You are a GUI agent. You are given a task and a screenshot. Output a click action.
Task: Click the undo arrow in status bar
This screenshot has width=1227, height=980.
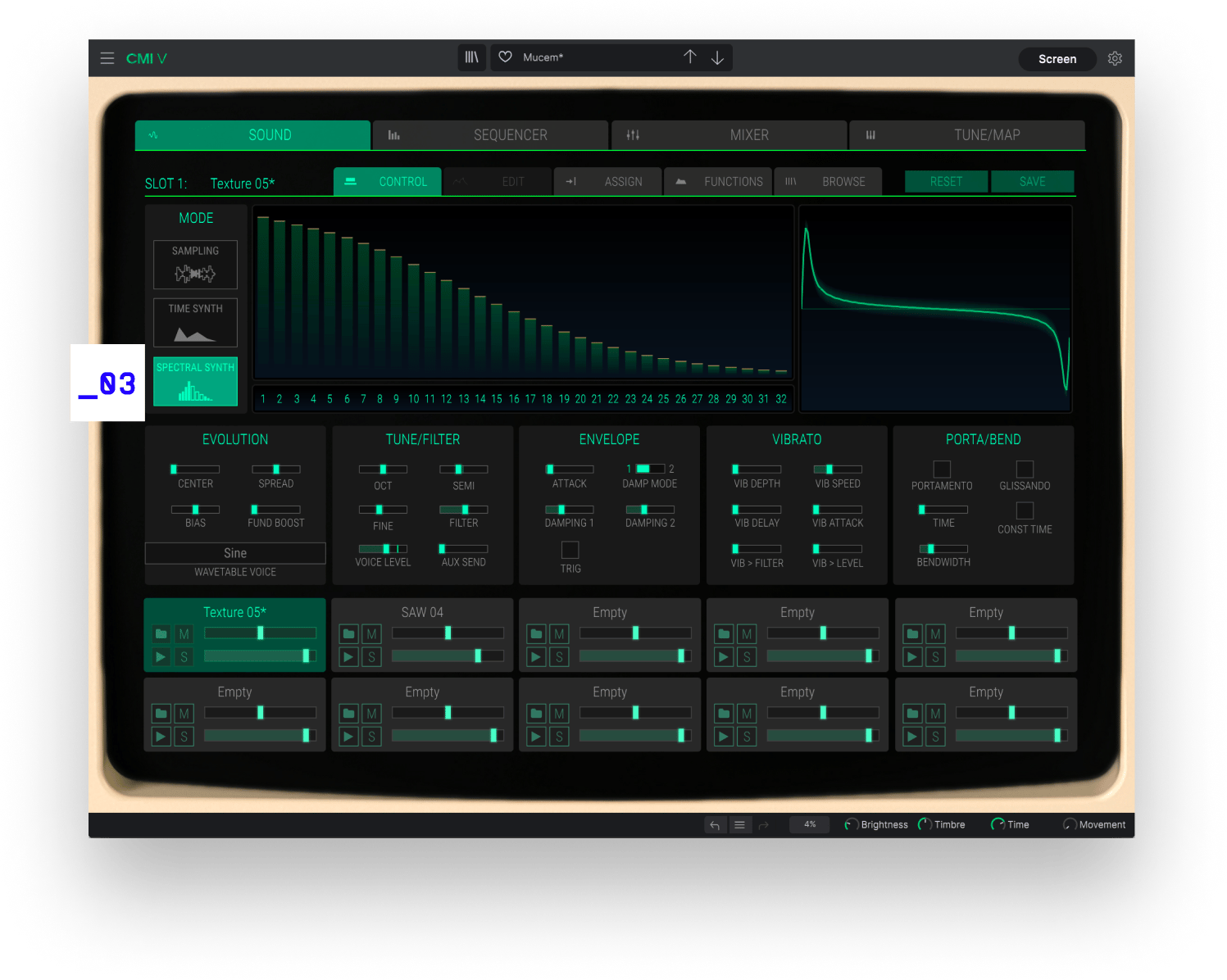(715, 825)
